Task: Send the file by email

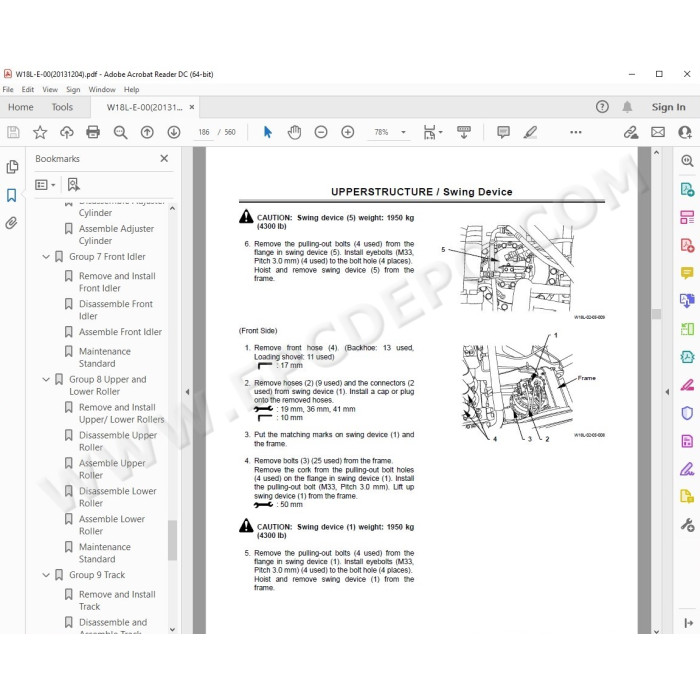Action: click(658, 132)
